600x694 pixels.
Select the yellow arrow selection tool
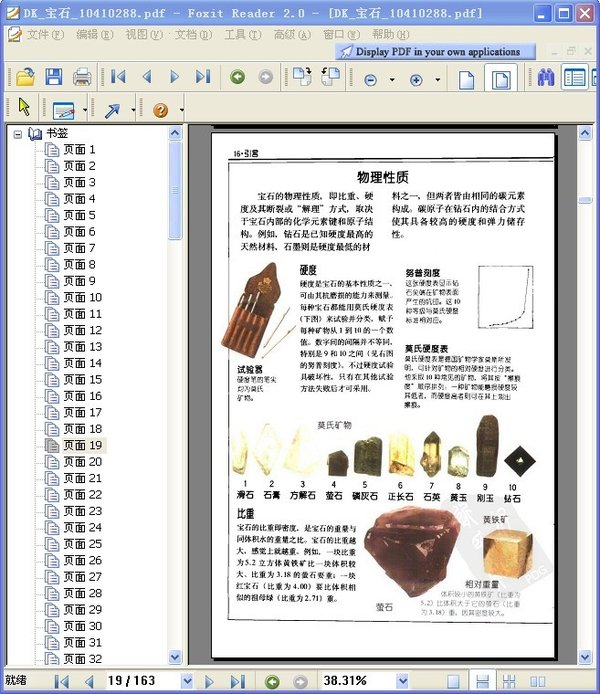pyautogui.click(x=24, y=108)
